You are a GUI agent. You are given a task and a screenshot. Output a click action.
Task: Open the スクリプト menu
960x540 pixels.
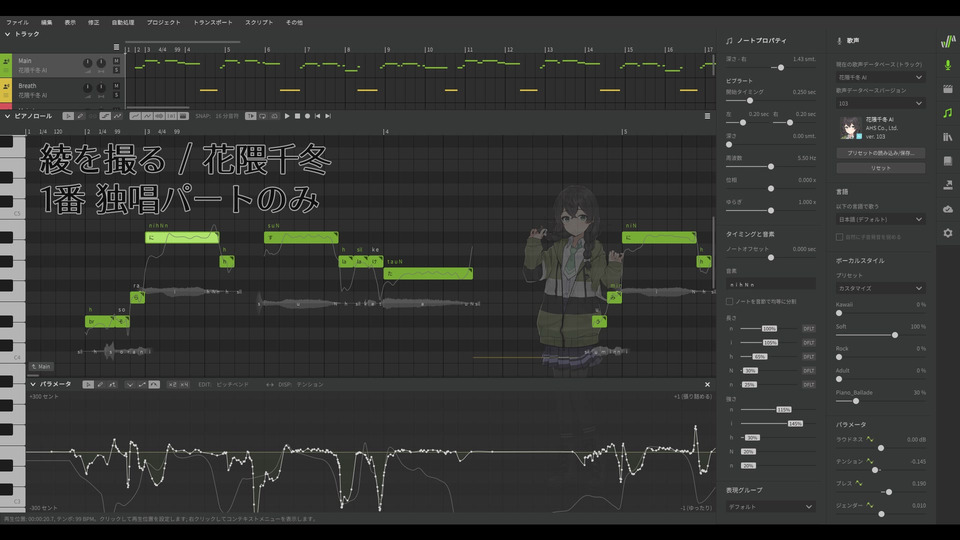pos(259,22)
